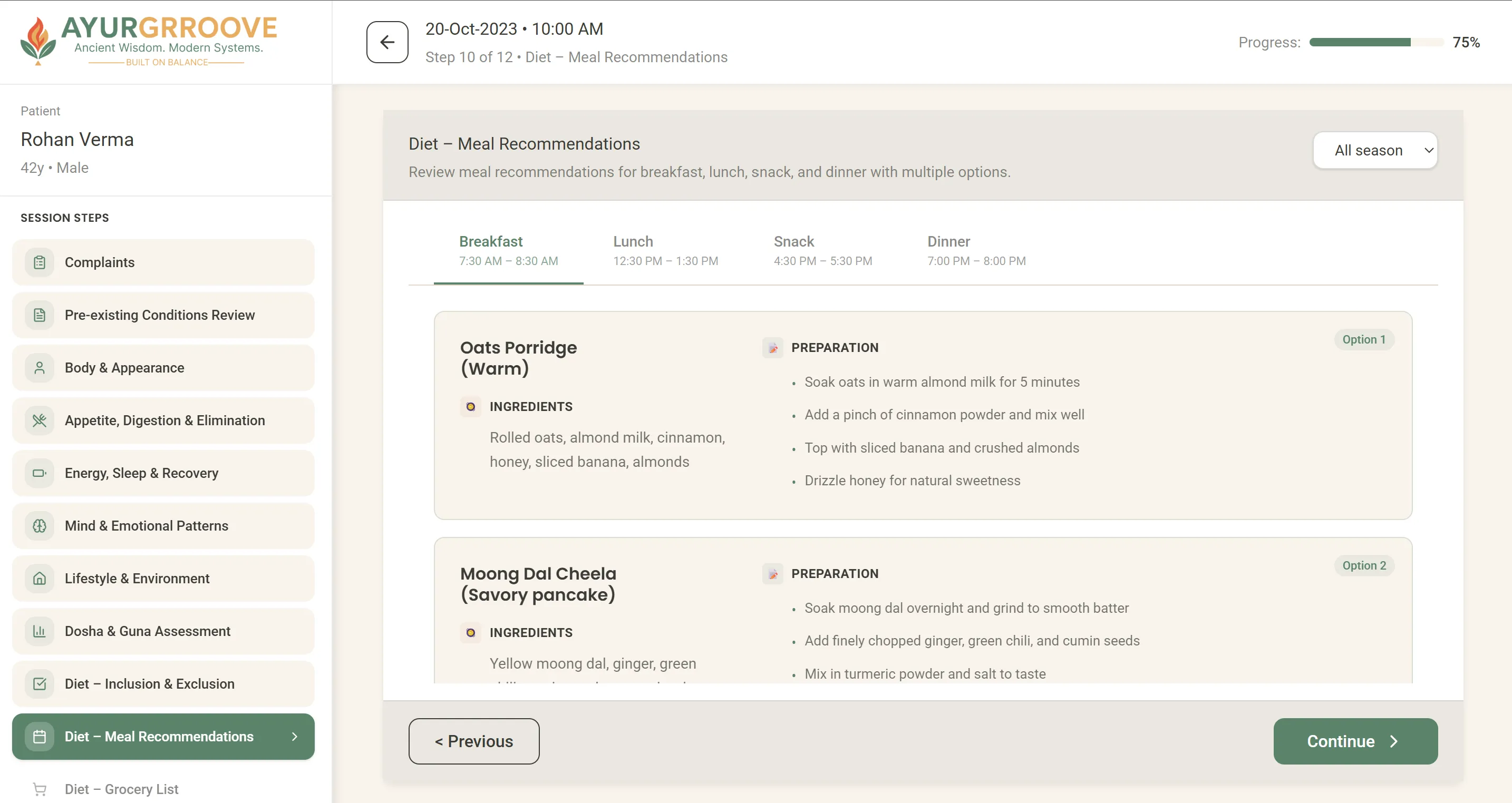The height and width of the screenshot is (803, 1512).
Task: Click Moong Dal Cheela preparation icon
Action: [772, 574]
